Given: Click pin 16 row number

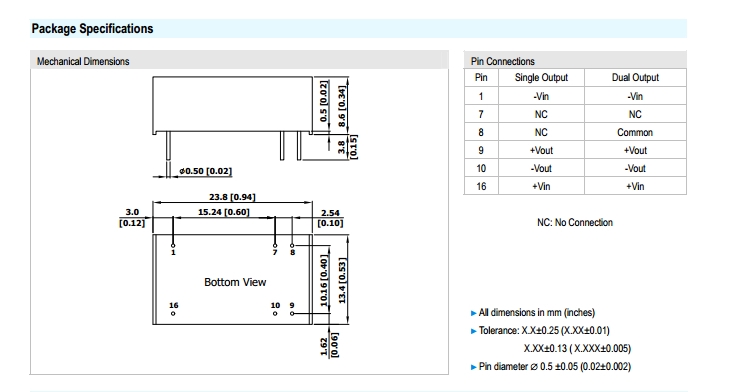Looking at the screenshot, I should 481,186.
